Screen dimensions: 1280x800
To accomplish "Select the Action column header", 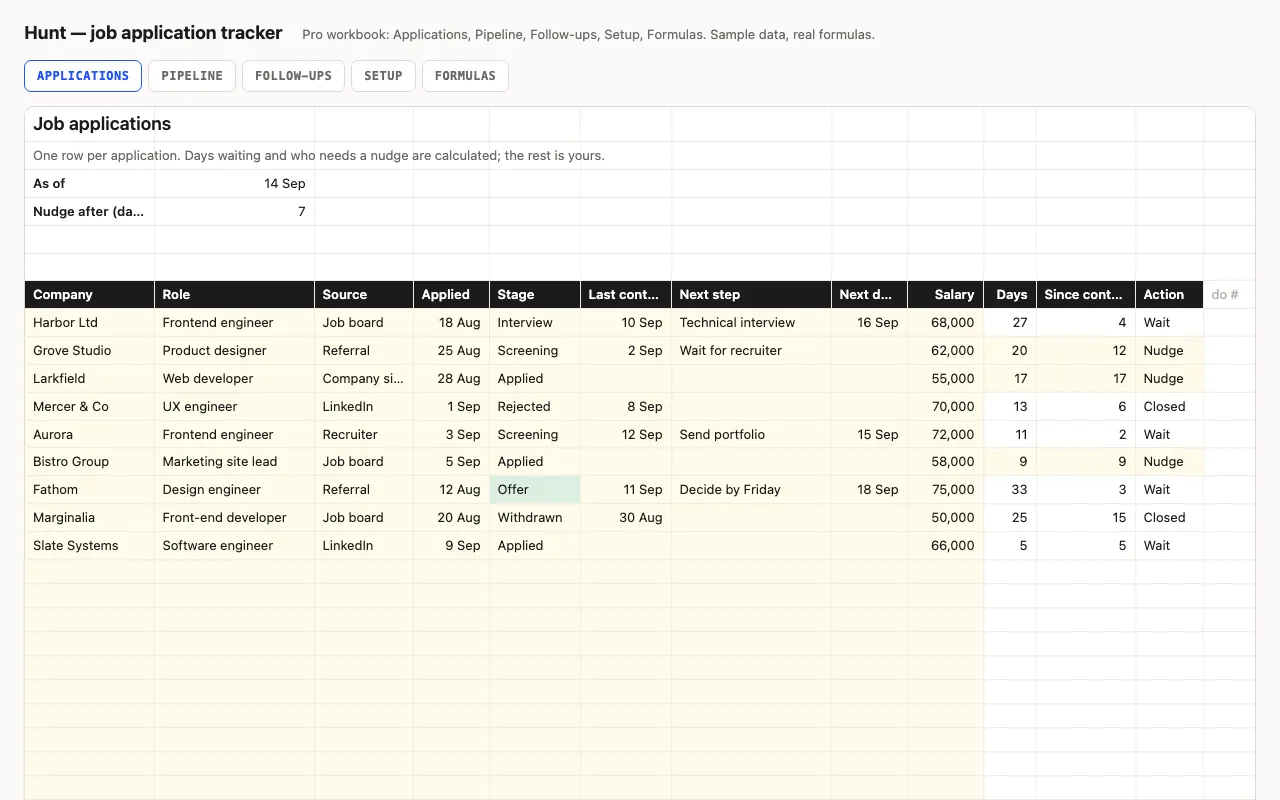I will click(1169, 295).
